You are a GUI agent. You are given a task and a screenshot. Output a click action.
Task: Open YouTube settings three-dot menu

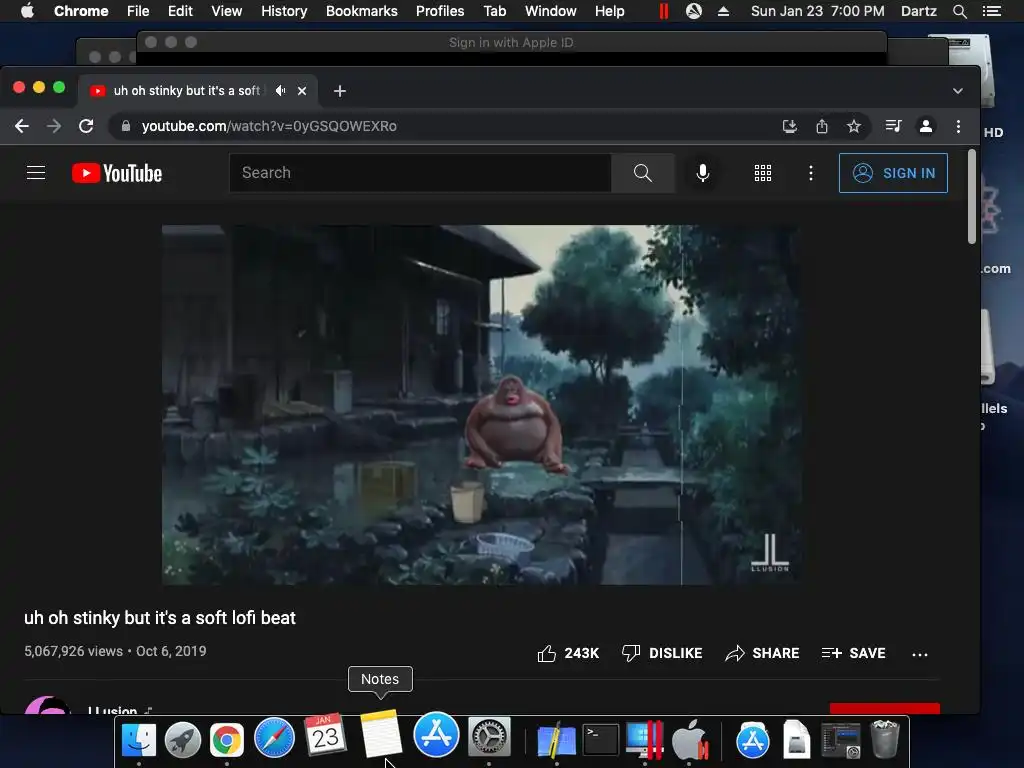click(810, 172)
